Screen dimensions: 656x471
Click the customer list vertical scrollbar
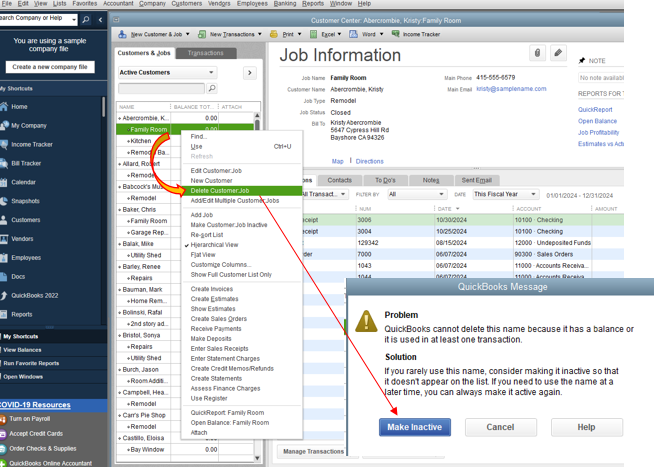[x=257, y=287]
